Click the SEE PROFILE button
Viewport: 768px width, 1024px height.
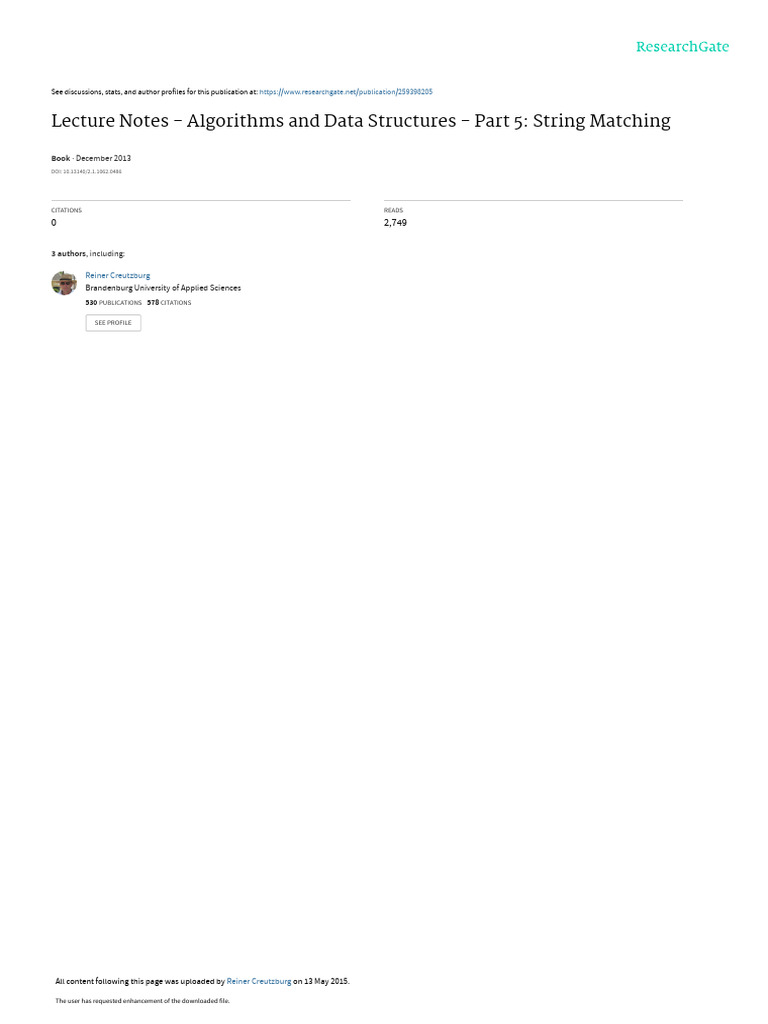pyautogui.click(x=113, y=323)
